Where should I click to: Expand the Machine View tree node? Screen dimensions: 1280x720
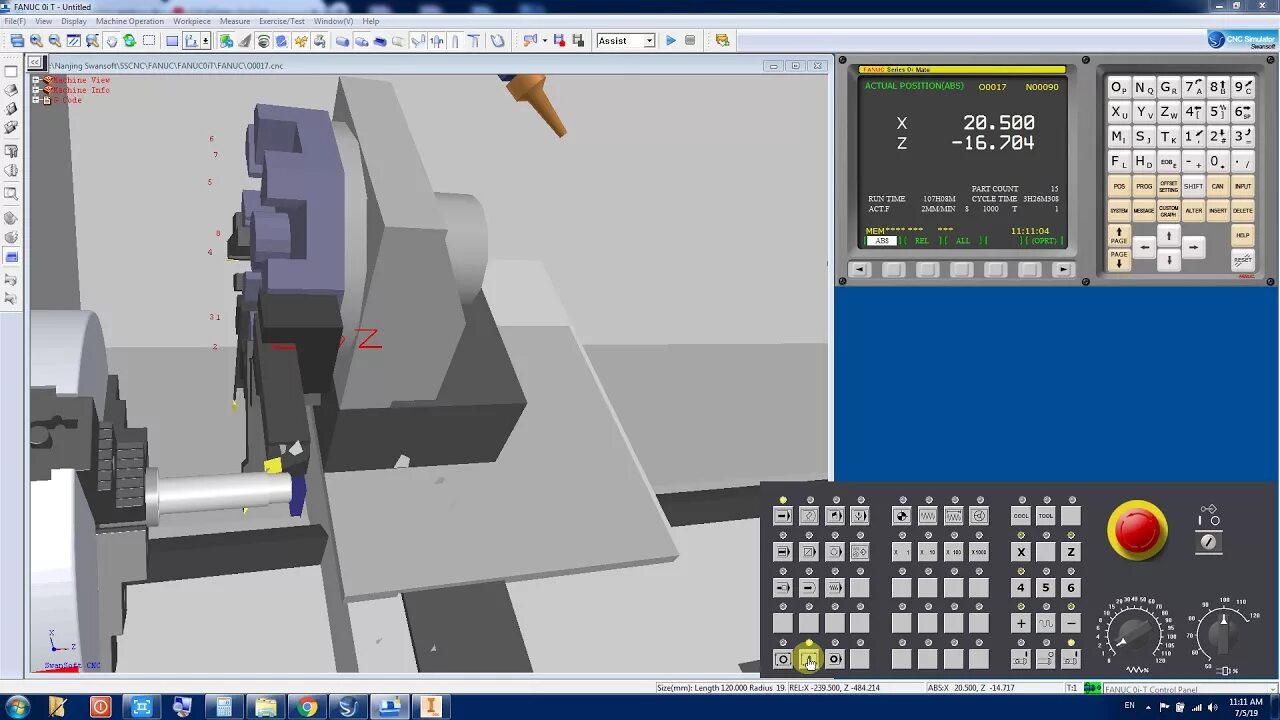[x=36, y=80]
